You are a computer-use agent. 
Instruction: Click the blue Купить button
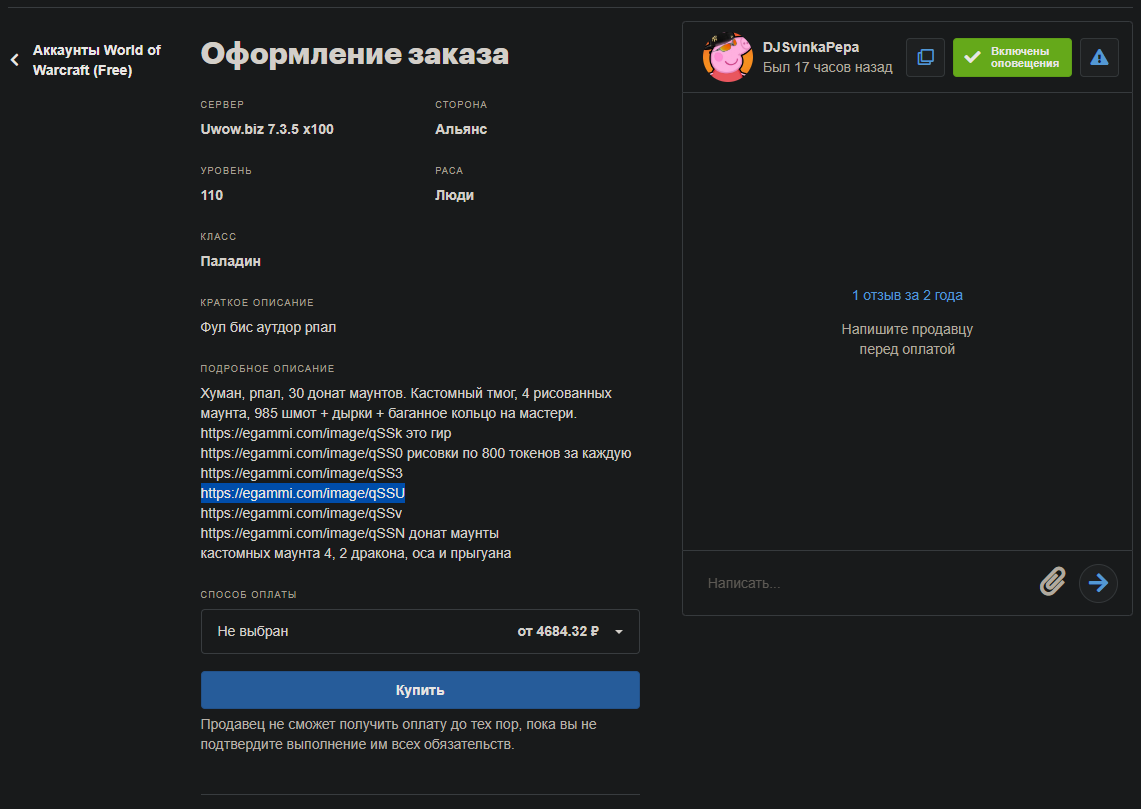coord(420,690)
